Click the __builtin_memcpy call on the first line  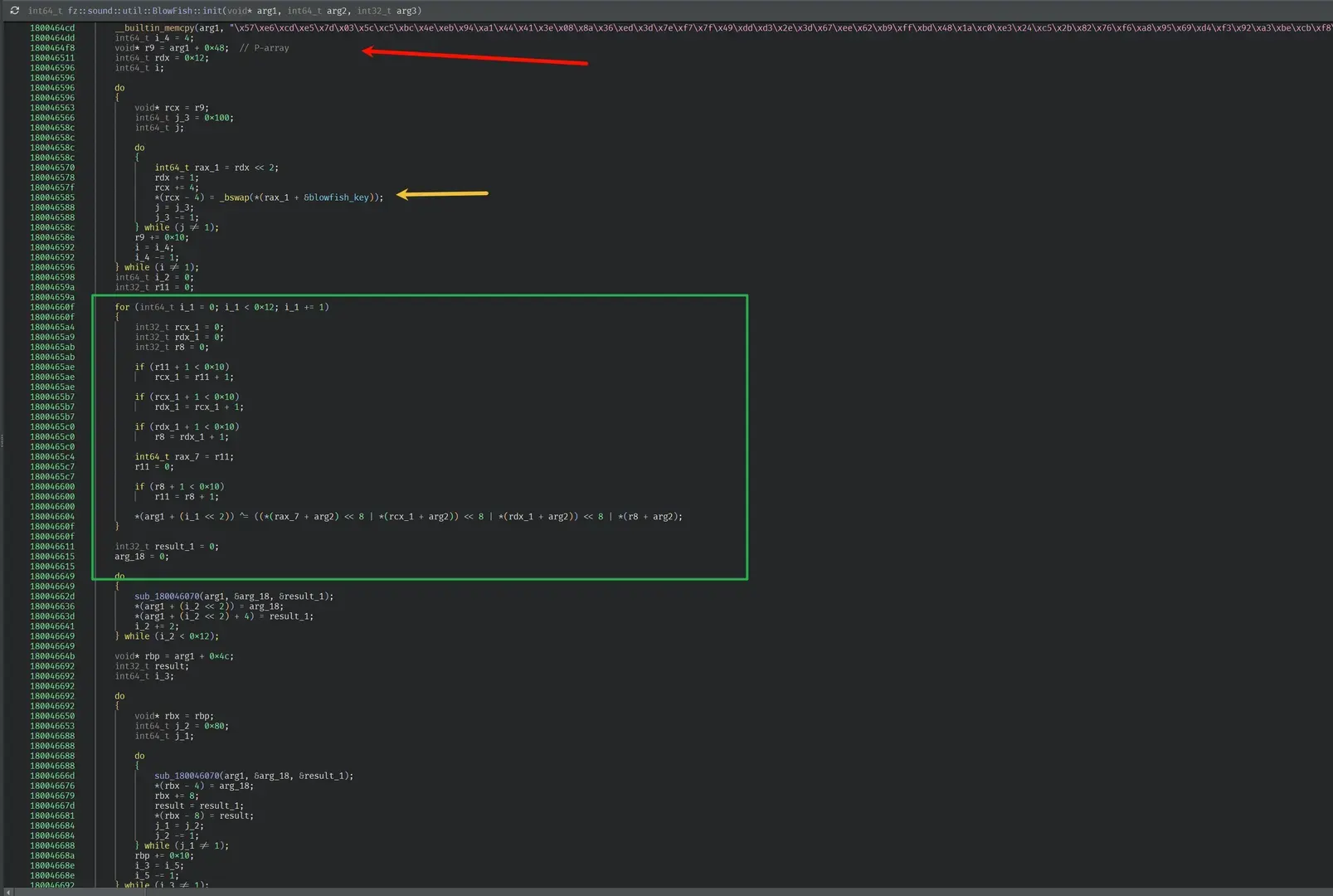(153, 28)
